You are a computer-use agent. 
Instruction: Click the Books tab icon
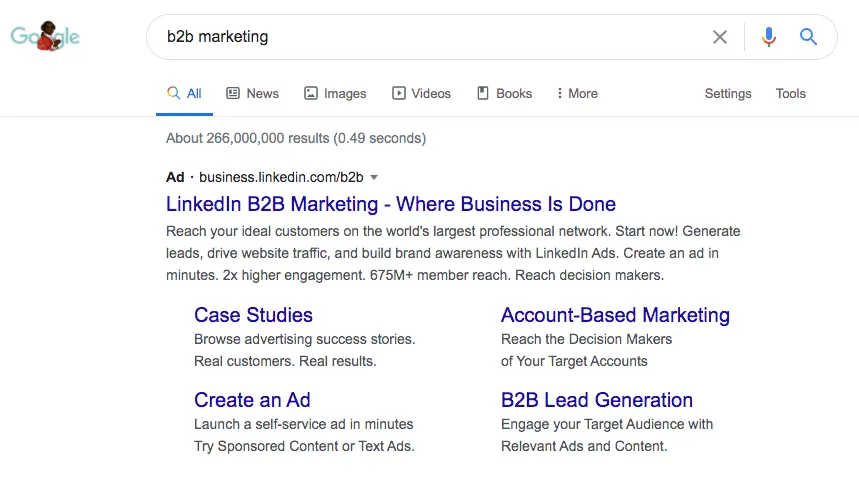pos(483,93)
